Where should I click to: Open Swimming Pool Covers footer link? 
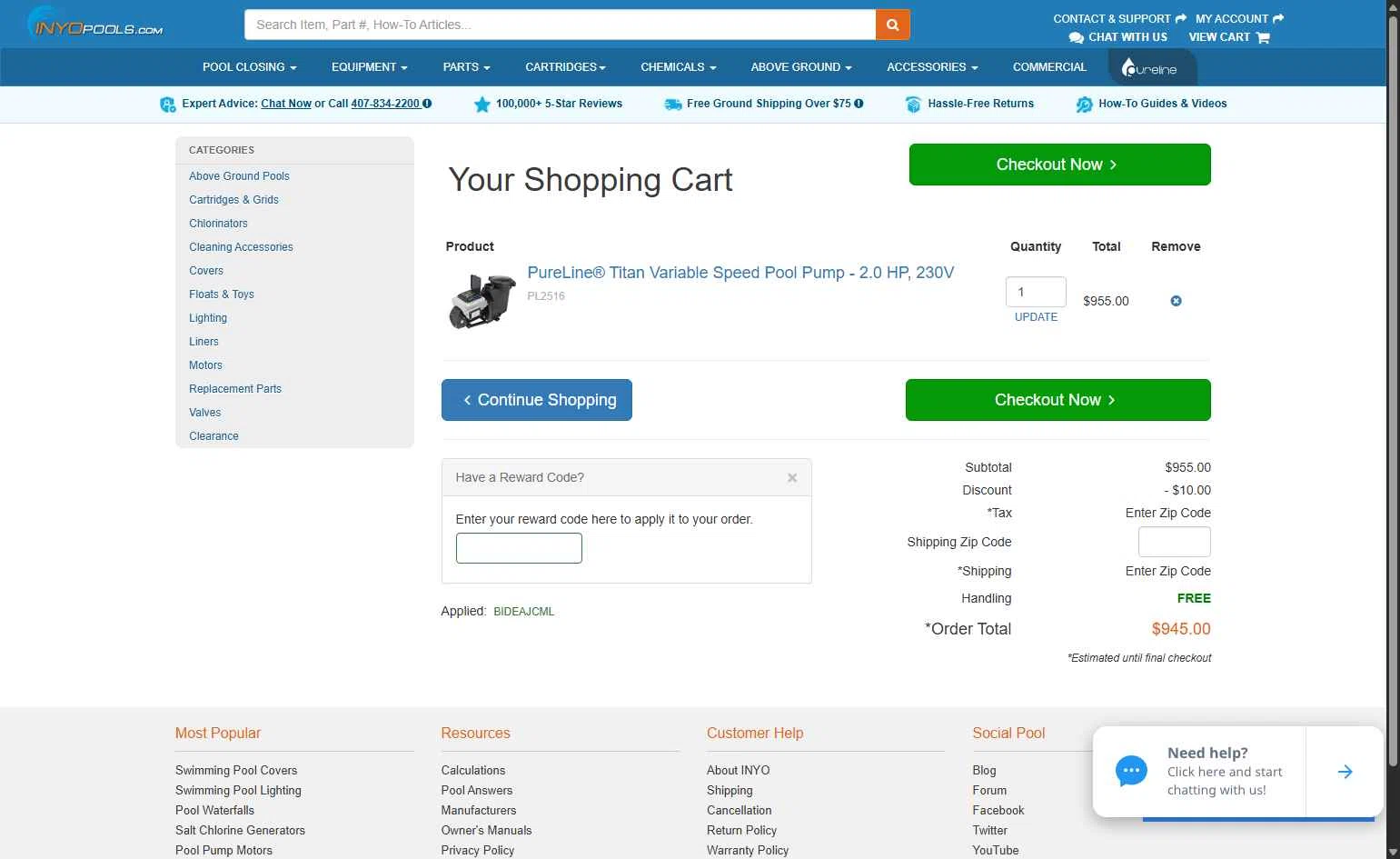(236, 771)
